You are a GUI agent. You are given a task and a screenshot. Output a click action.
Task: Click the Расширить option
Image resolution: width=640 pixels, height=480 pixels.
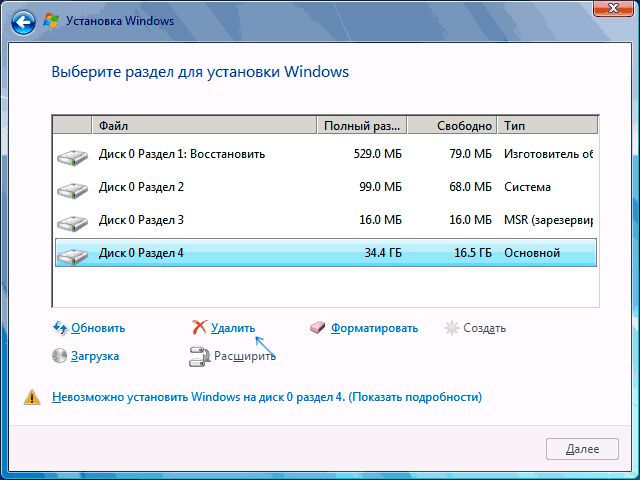[245, 356]
